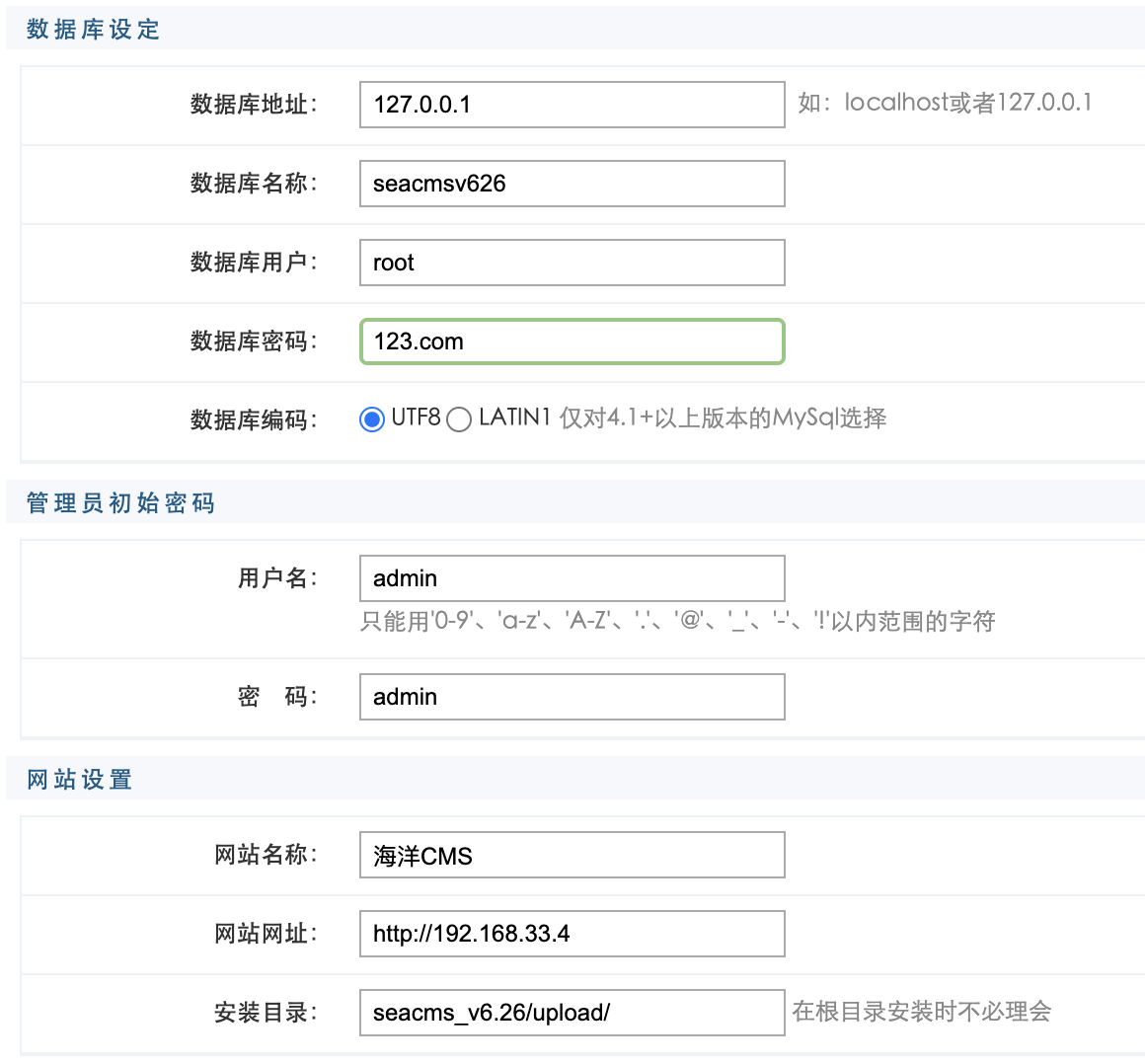This screenshot has height=1064, width=1145.
Task: Click the 网站网址 field label
Action: pyautogui.click(x=266, y=934)
